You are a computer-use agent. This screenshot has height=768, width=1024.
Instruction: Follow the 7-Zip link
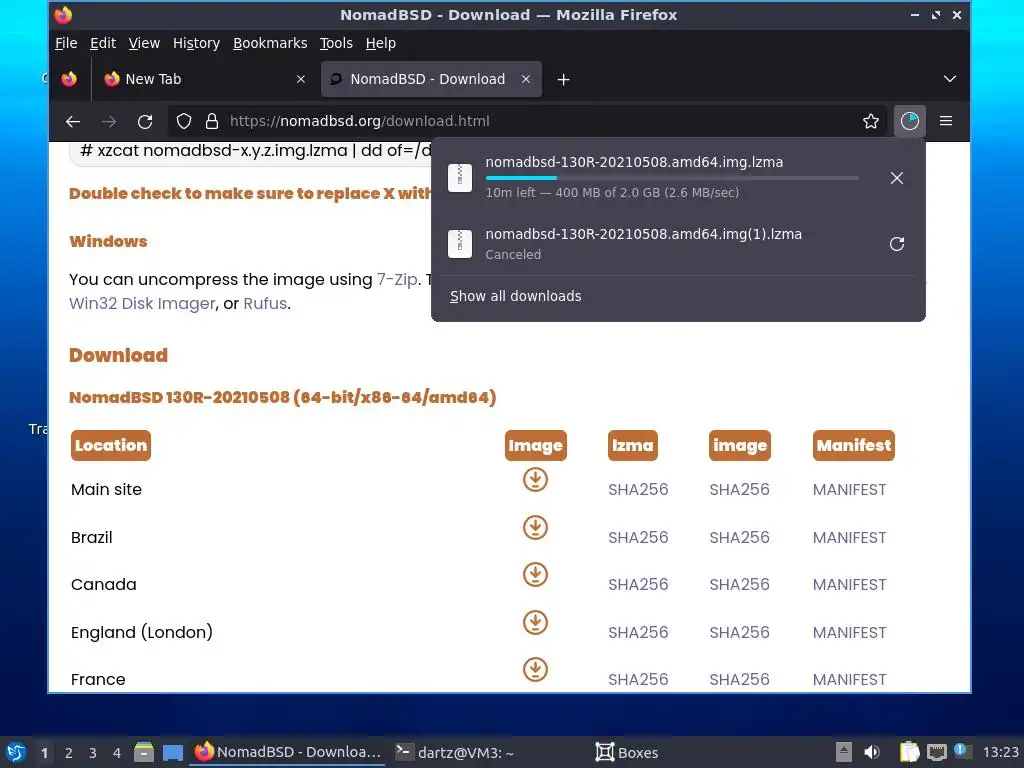click(x=396, y=280)
